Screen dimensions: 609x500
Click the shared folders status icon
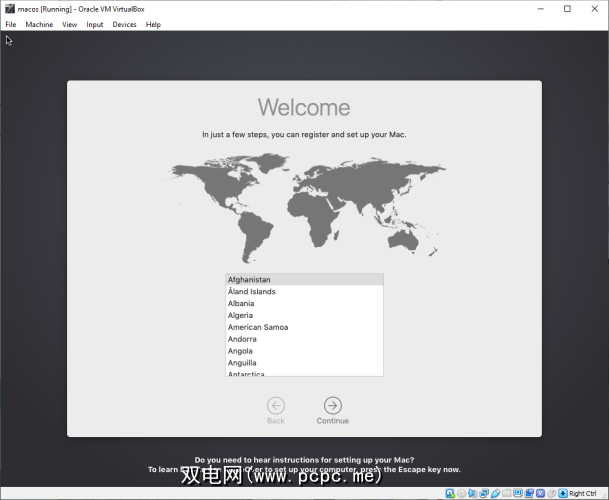pos(507,493)
